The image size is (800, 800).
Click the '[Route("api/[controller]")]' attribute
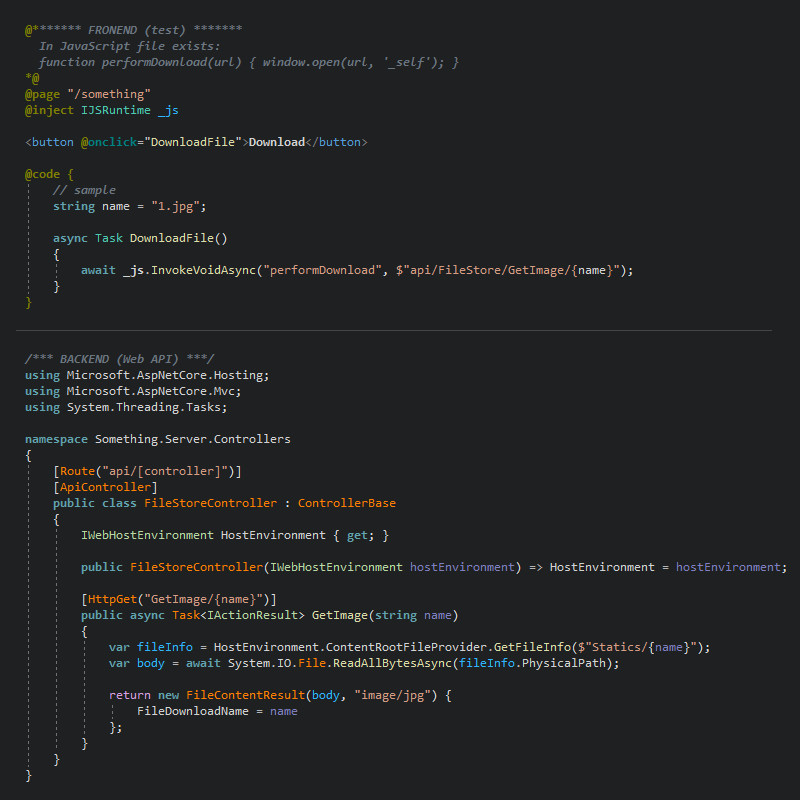coord(147,471)
